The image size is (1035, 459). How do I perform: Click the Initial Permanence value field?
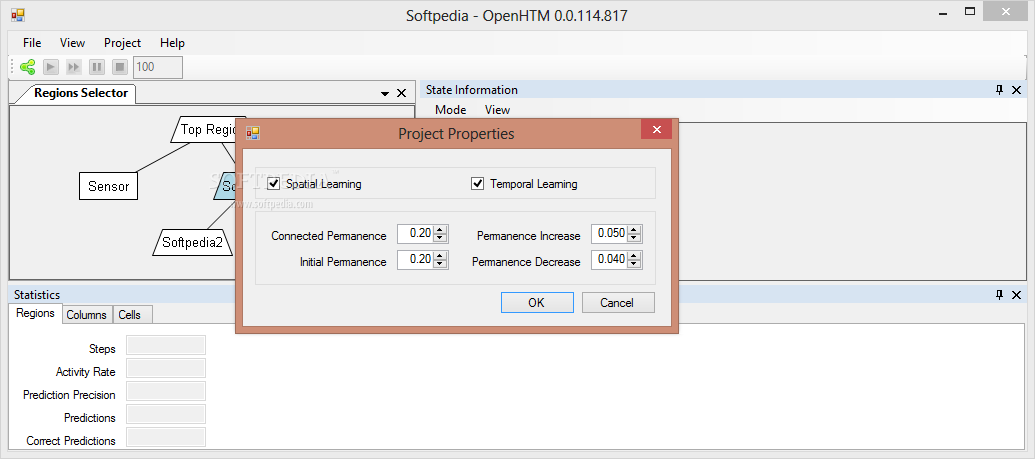tap(416, 260)
